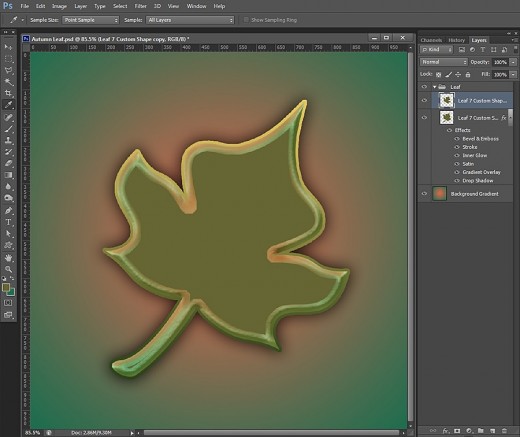520x437 pixels.
Task: Change screen mode from toolbox
Action: point(8,315)
